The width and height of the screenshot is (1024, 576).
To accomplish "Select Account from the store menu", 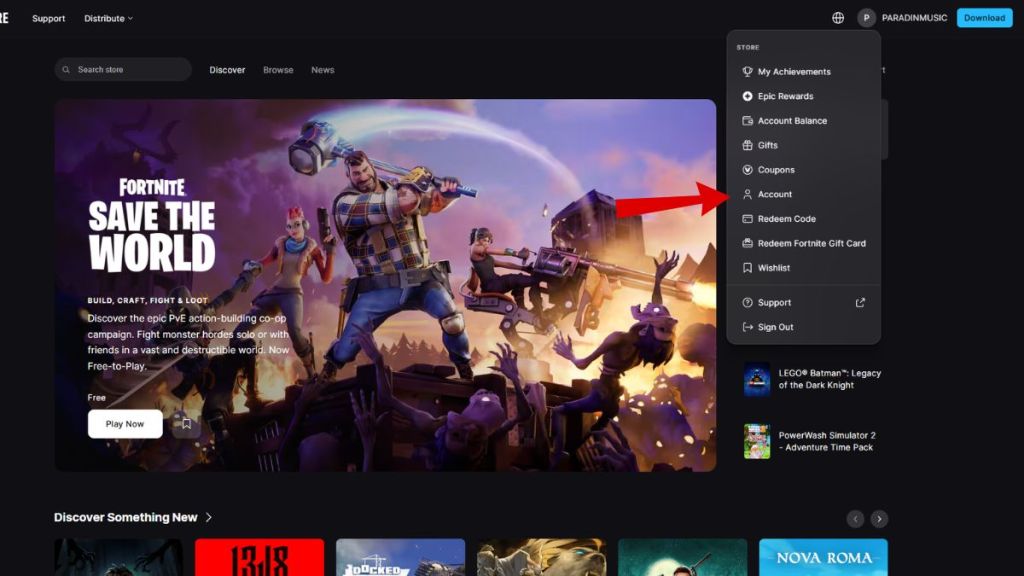I will coord(775,194).
